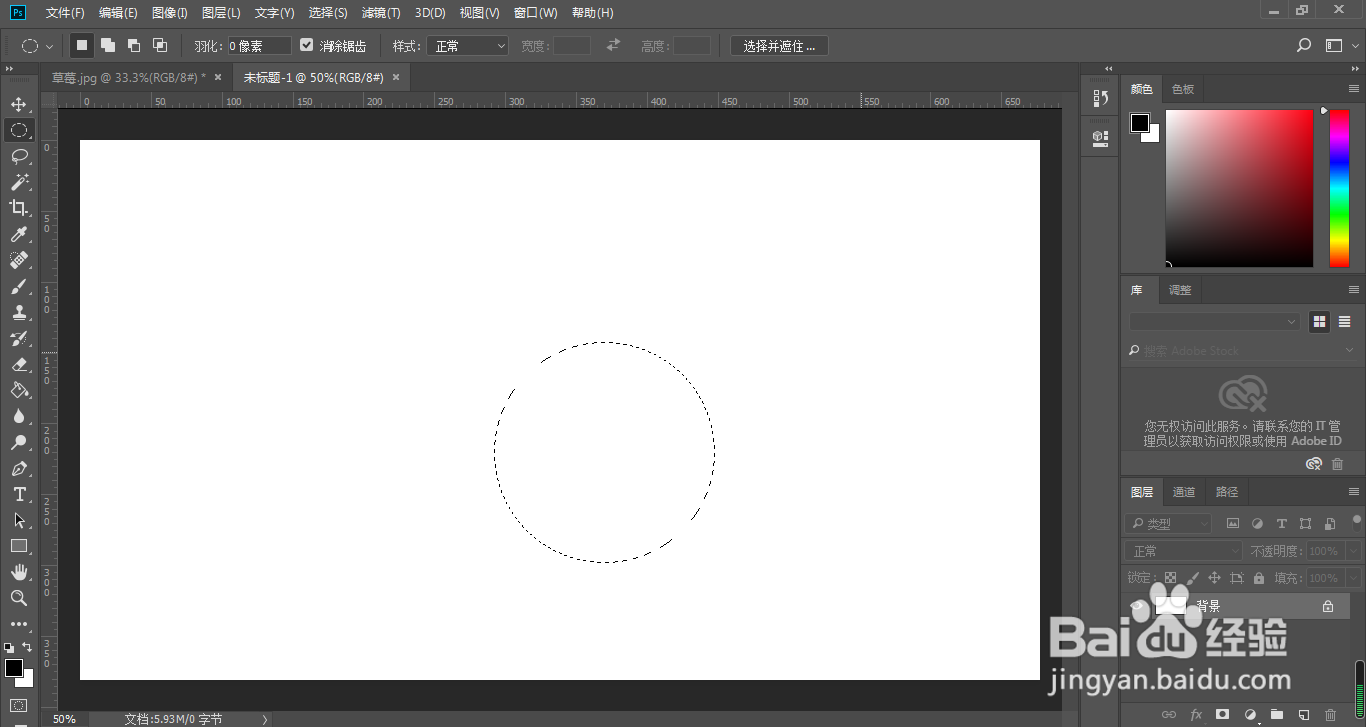Viewport: 1366px width, 727px height.
Task: Toggle the 消除锯齿 anti-alias checkbox
Action: pyautogui.click(x=307, y=45)
